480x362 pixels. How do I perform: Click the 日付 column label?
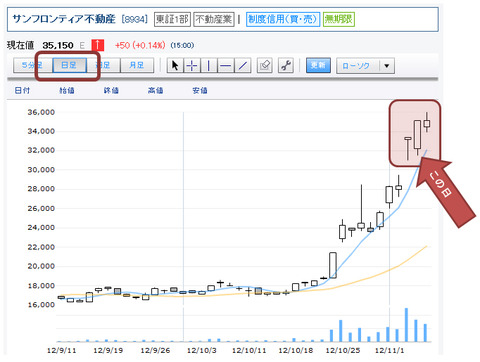click(22, 90)
